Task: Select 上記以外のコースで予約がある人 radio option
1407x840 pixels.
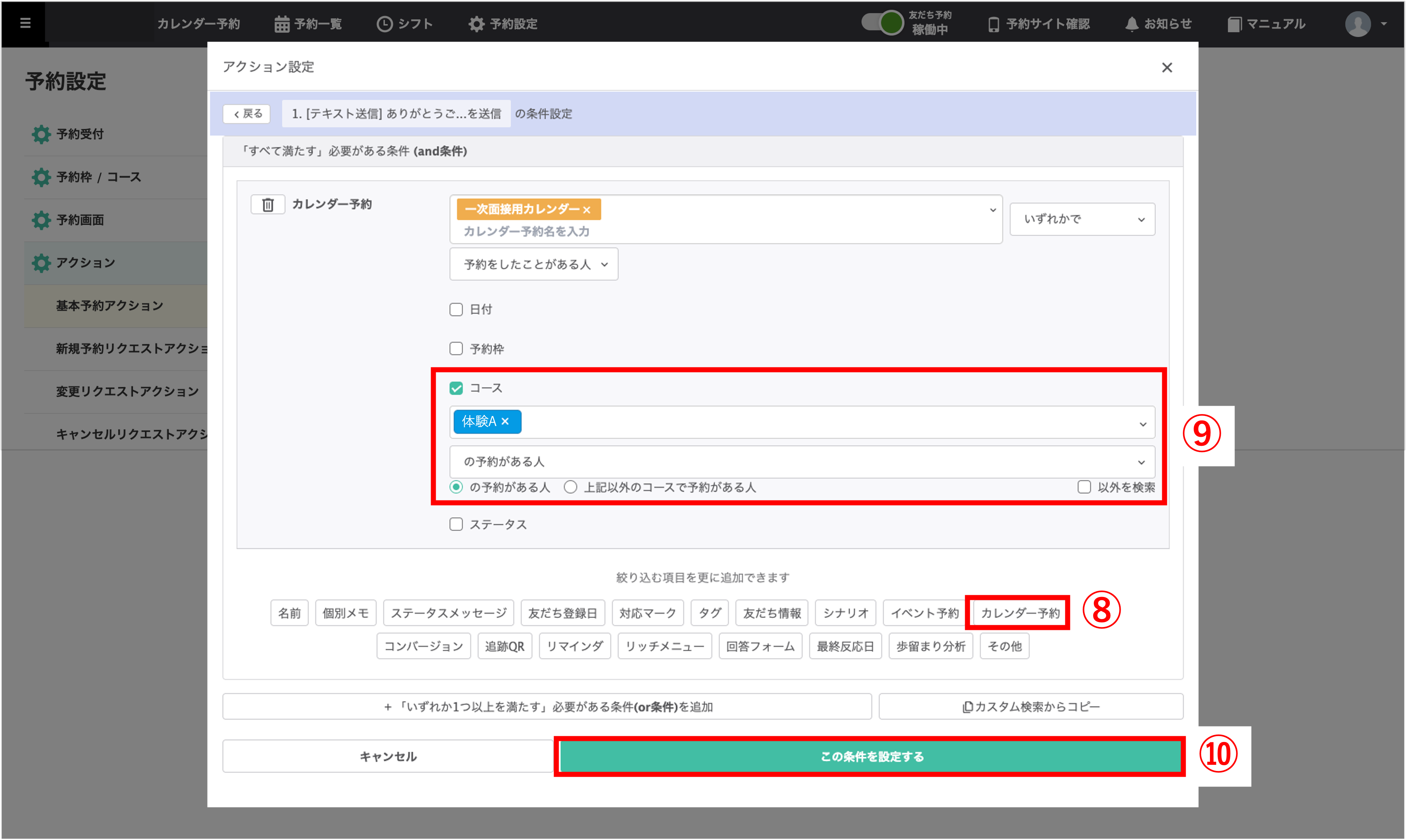Action: [571, 487]
